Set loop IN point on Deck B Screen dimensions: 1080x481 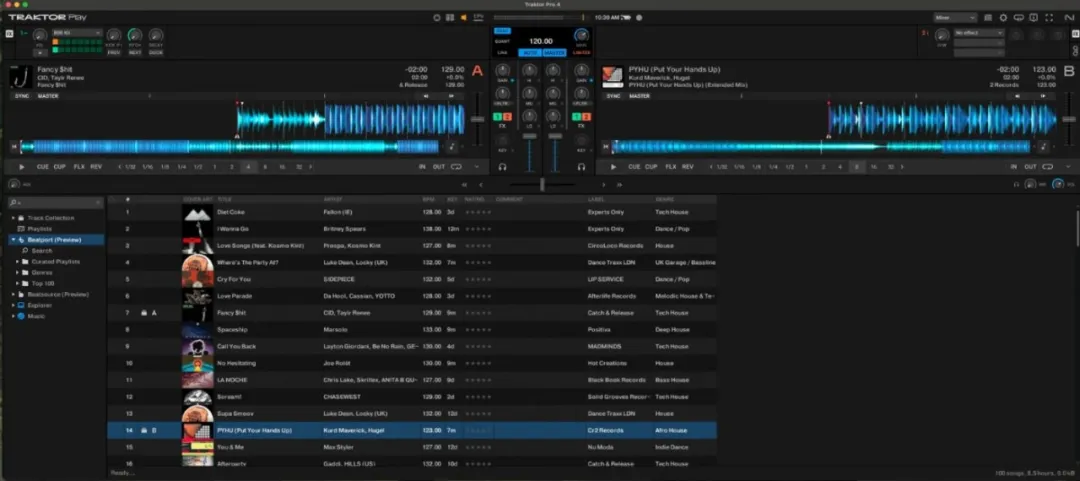[1014, 167]
